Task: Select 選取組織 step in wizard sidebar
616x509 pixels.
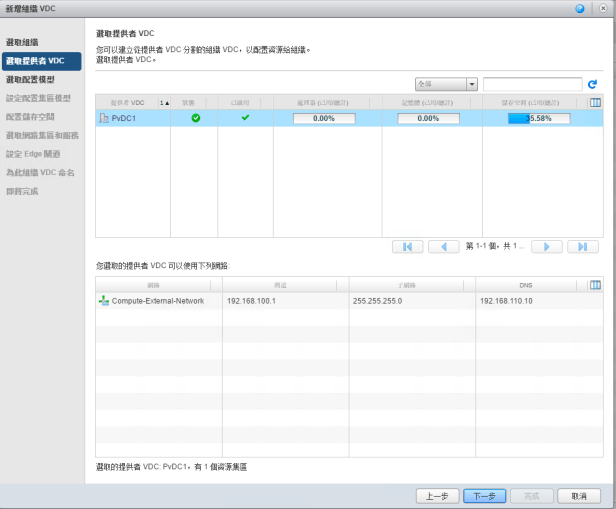Action: [x=22, y=43]
